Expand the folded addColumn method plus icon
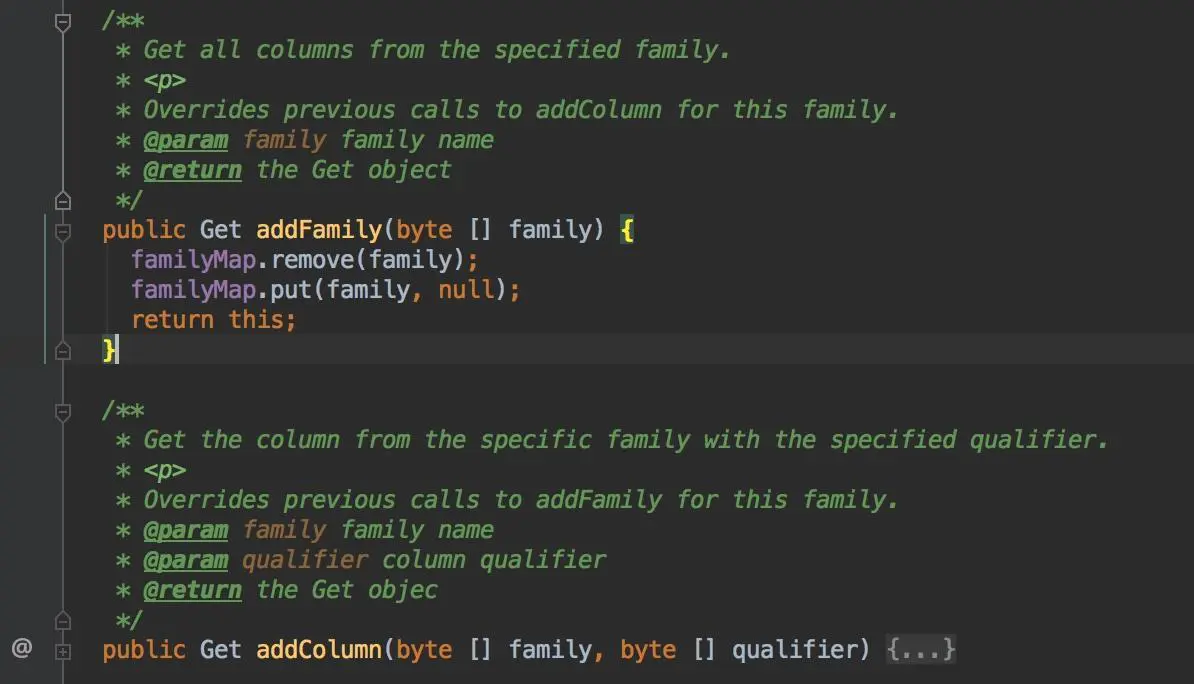This screenshot has height=684, width=1194. coord(63,651)
